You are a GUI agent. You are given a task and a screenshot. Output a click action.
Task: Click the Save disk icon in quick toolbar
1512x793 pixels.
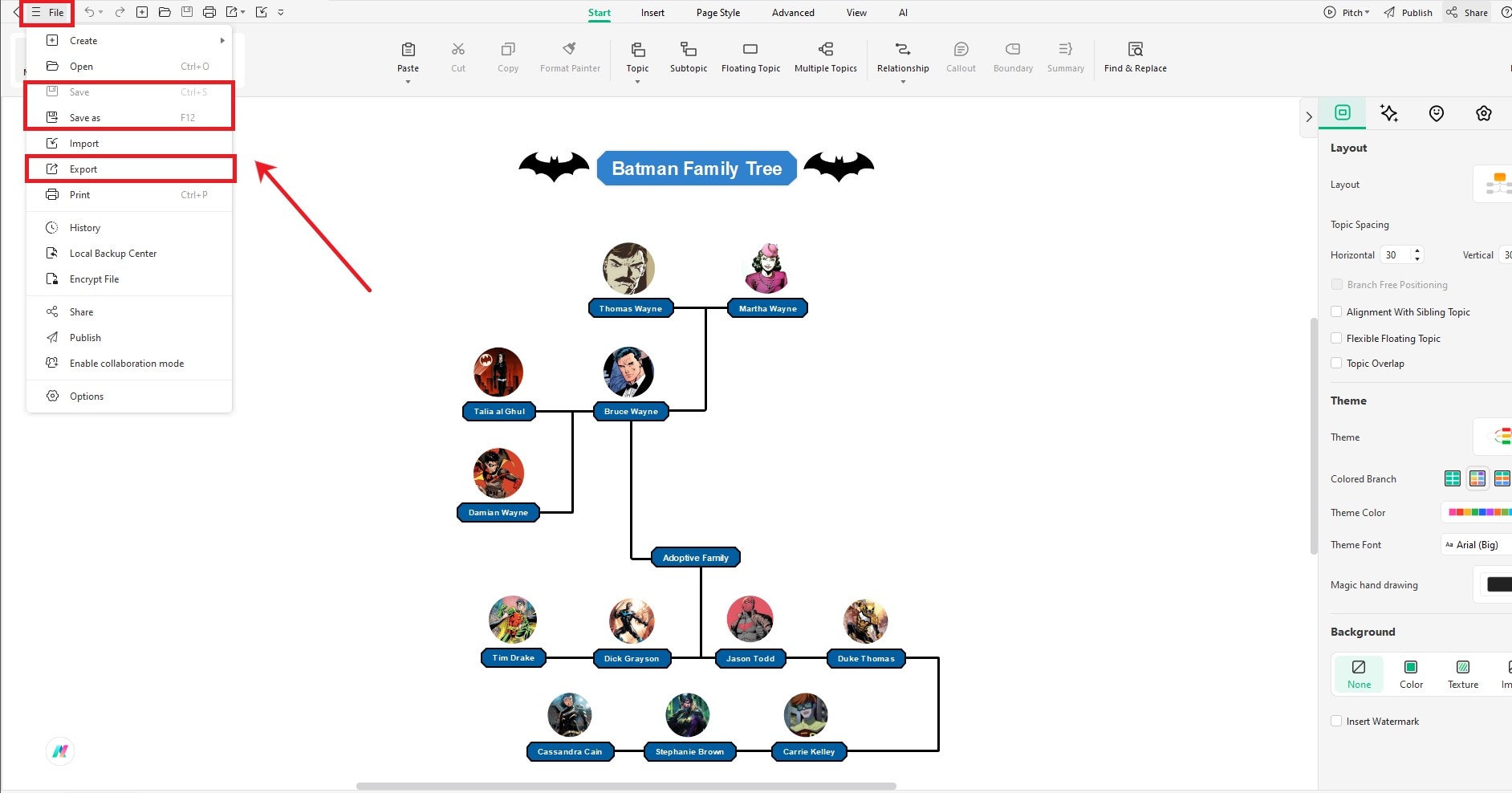(x=187, y=12)
